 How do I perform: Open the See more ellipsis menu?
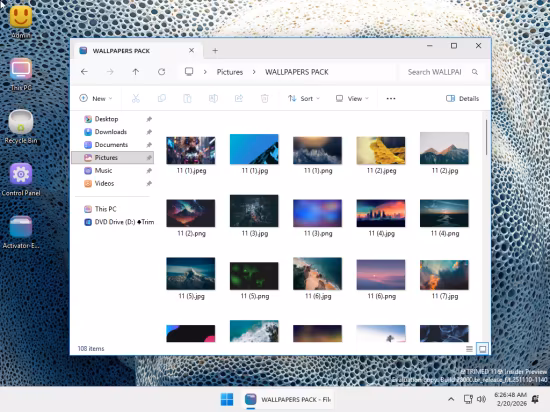coord(391,99)
